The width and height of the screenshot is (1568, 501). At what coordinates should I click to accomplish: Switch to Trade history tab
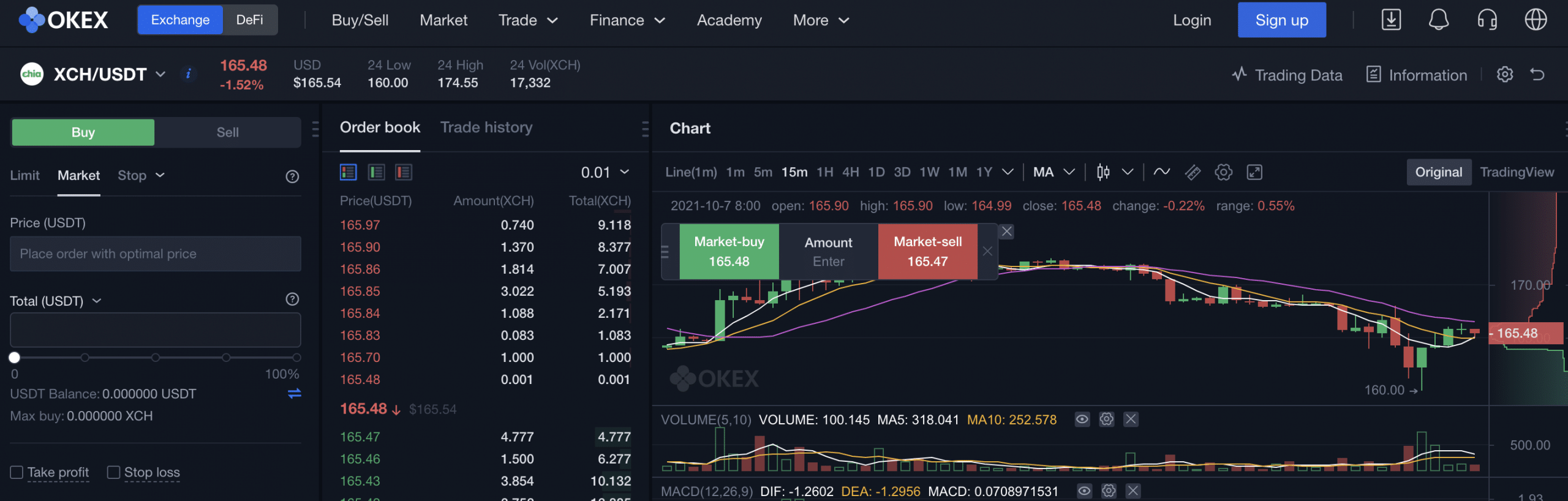486,127
